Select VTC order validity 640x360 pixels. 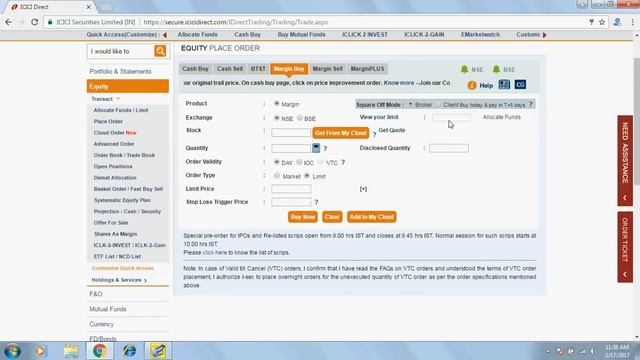coord(321,162)
